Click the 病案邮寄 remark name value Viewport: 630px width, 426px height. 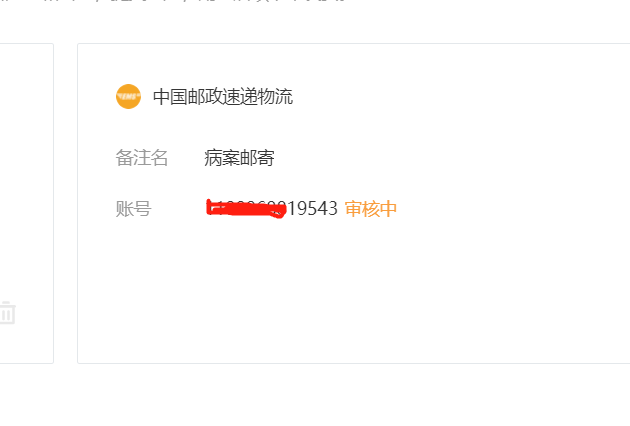pos(239,158)
